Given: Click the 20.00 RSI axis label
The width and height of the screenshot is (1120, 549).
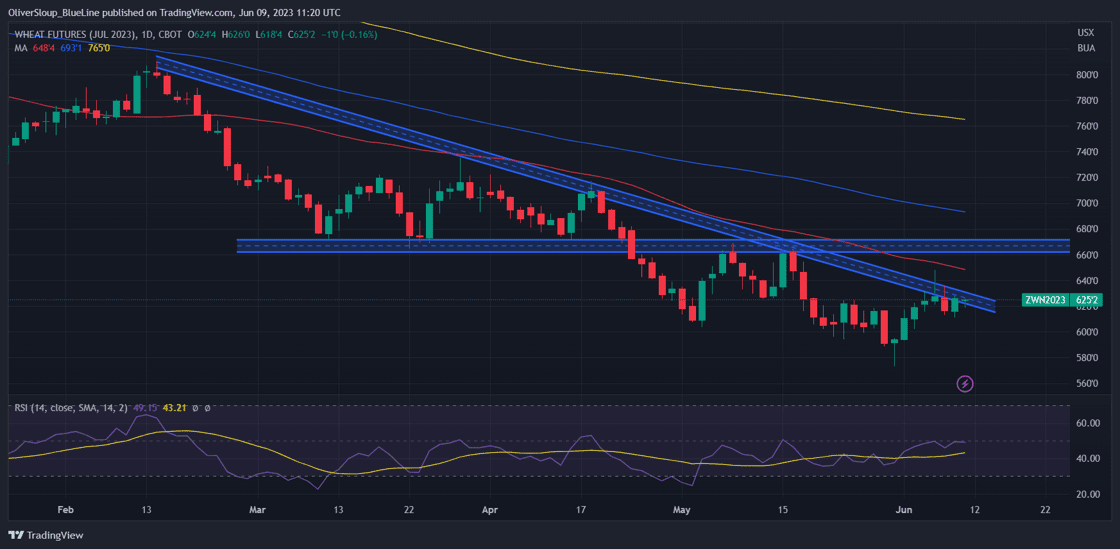Looking at the screenshot, I should coord(1088,494).
